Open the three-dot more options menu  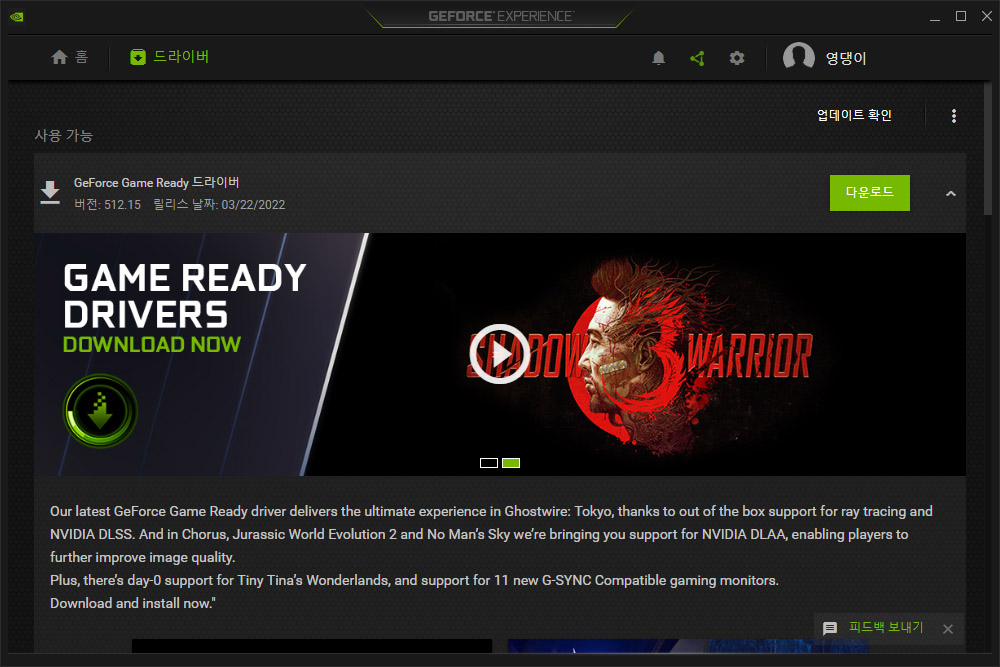(953, 115)
